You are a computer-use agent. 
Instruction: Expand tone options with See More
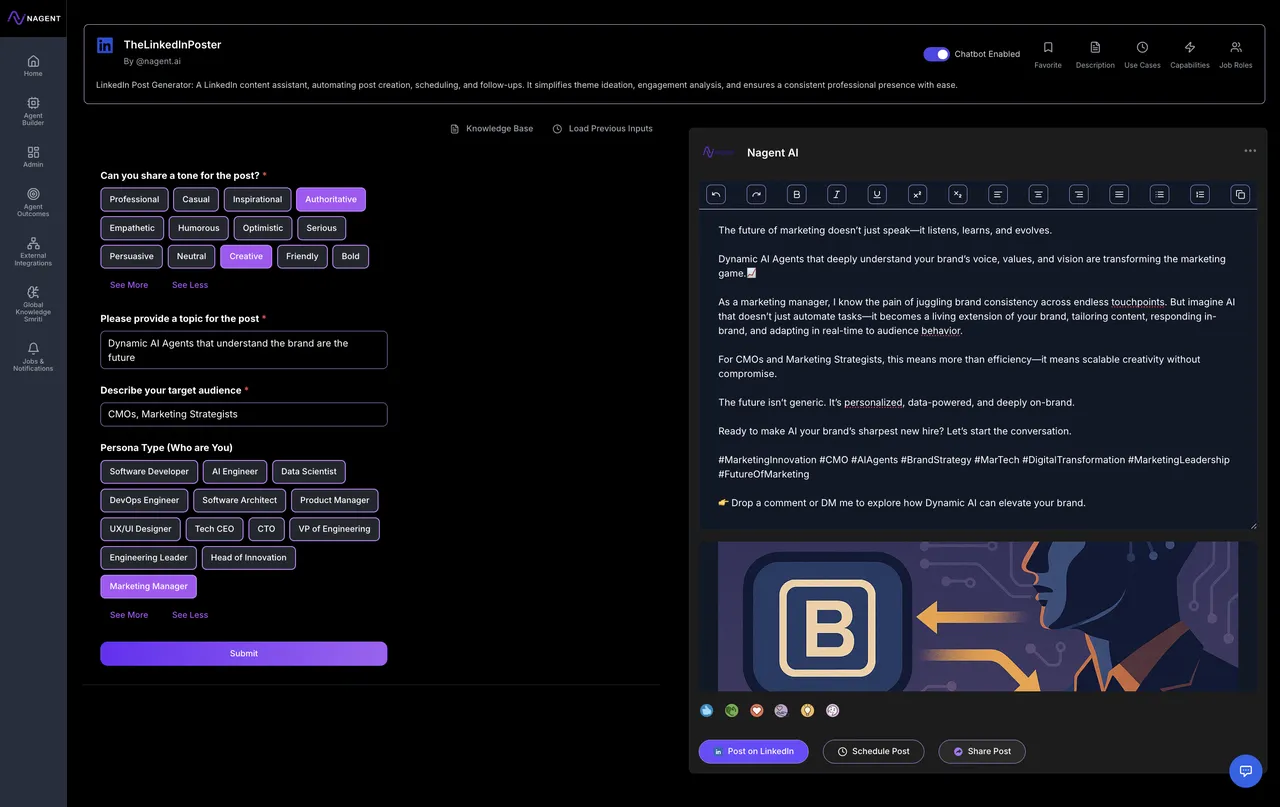[x=129, y=285]
